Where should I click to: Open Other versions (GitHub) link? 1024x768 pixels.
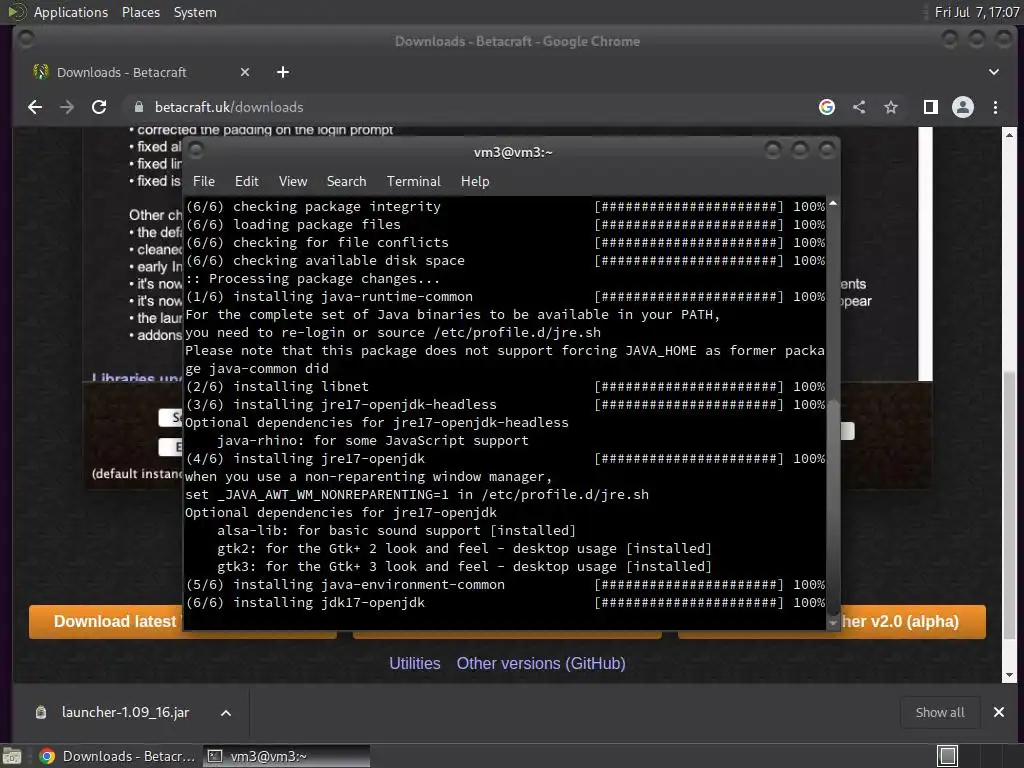541,664
